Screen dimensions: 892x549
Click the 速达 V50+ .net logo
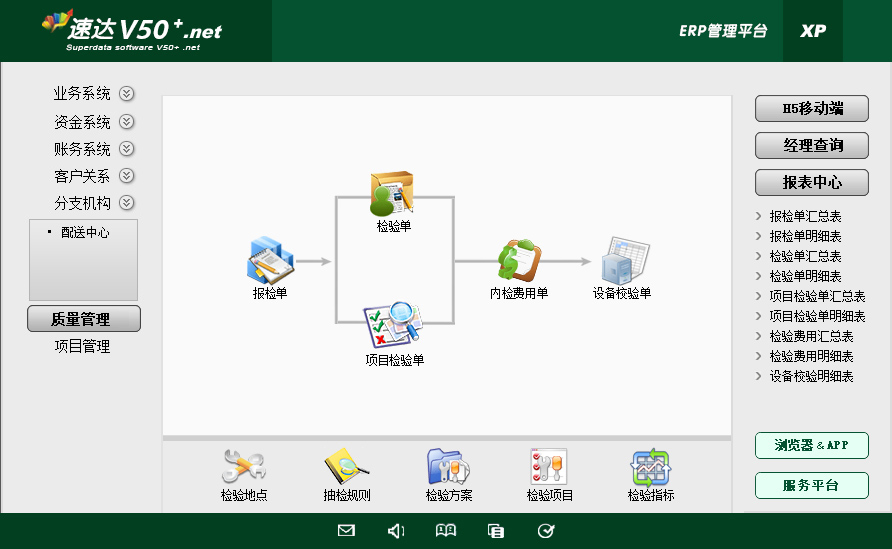[133, 30]
